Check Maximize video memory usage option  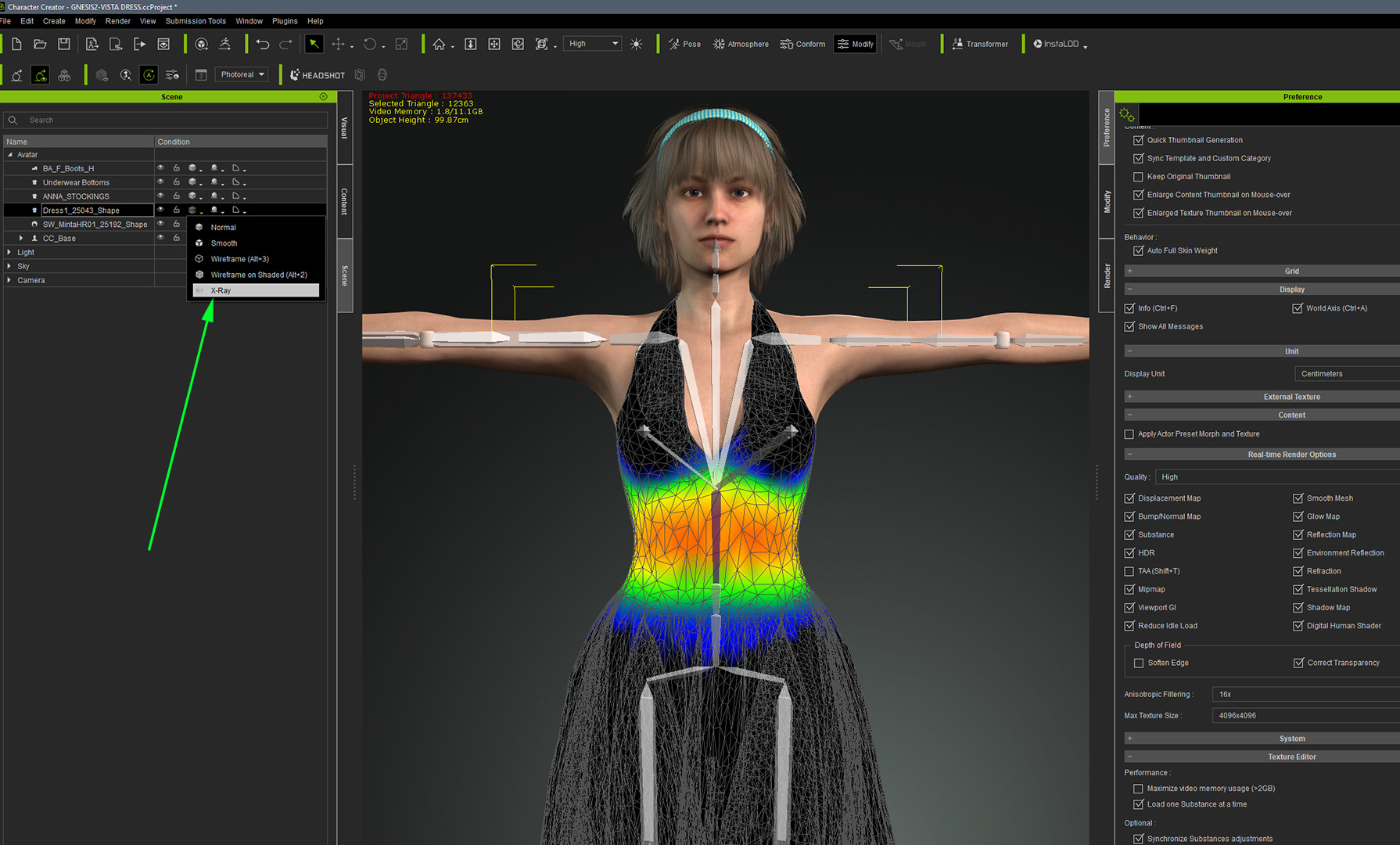pyautogui.click(x=1138, y=789)
